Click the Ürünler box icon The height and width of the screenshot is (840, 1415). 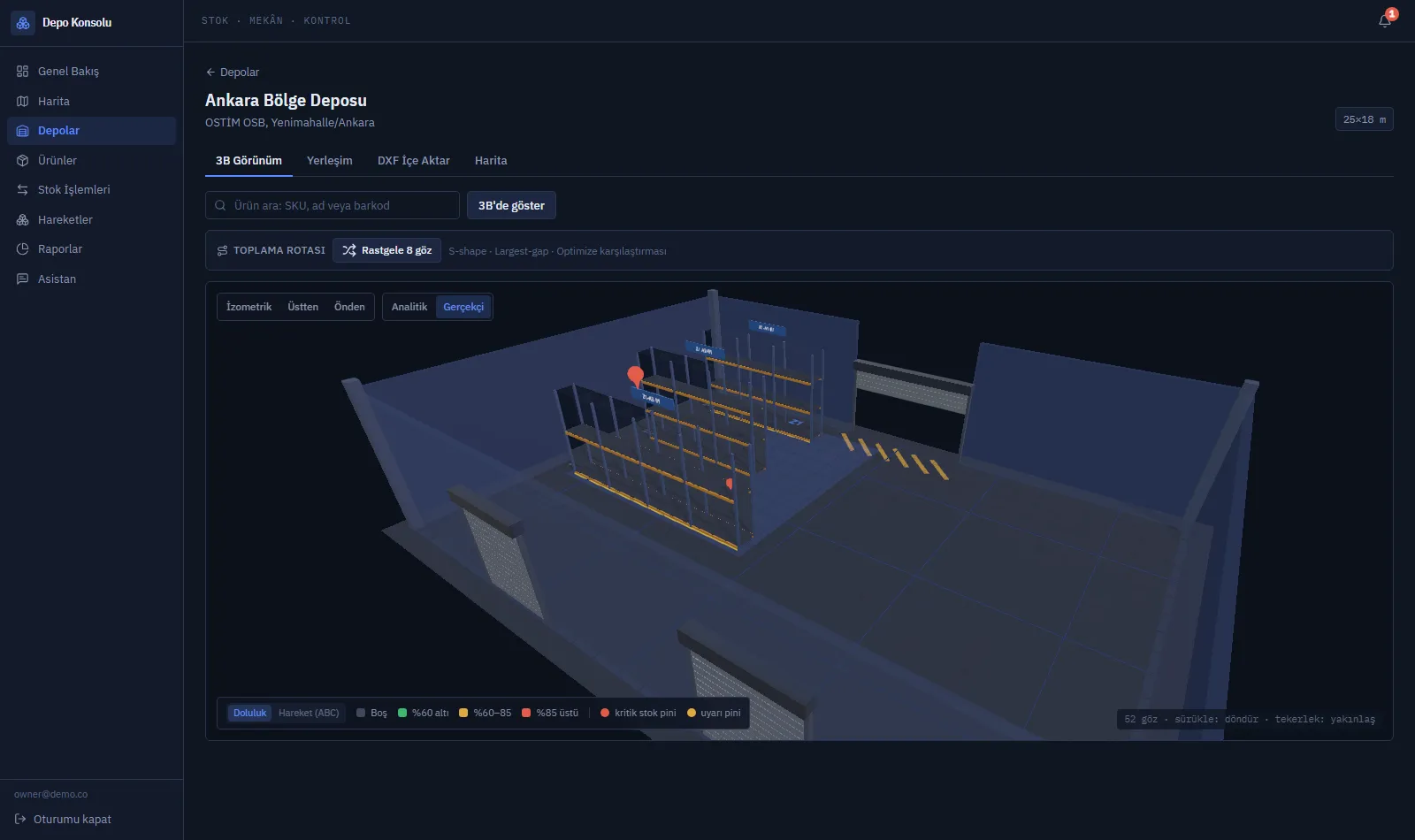point(23,160)
